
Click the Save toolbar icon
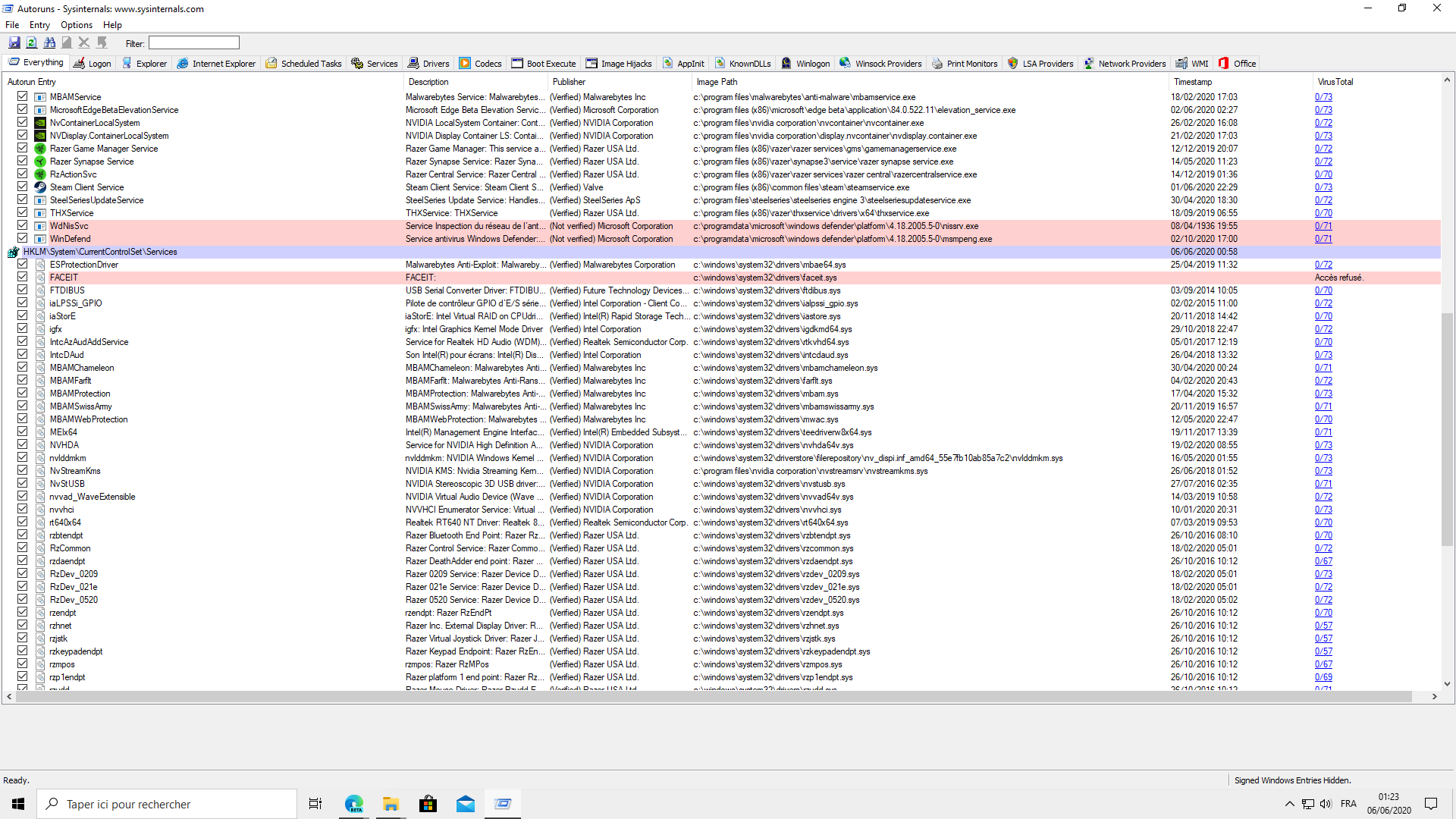pos(14,43)
